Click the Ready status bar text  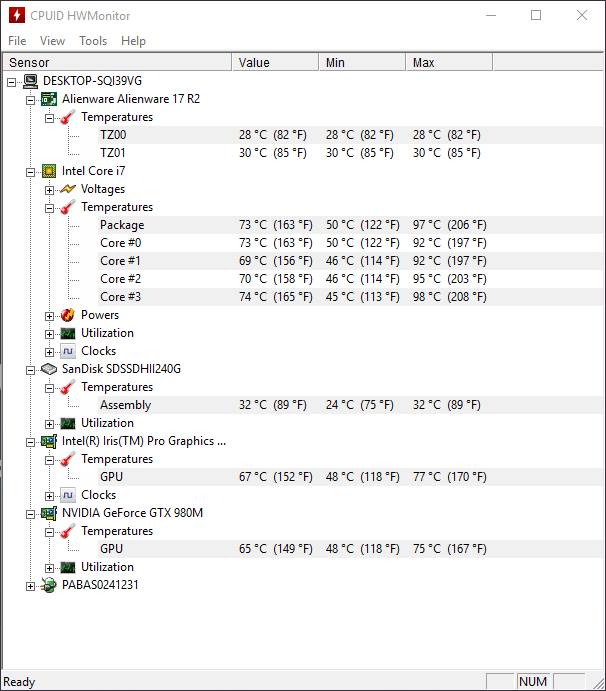click(x=19, y=682)
